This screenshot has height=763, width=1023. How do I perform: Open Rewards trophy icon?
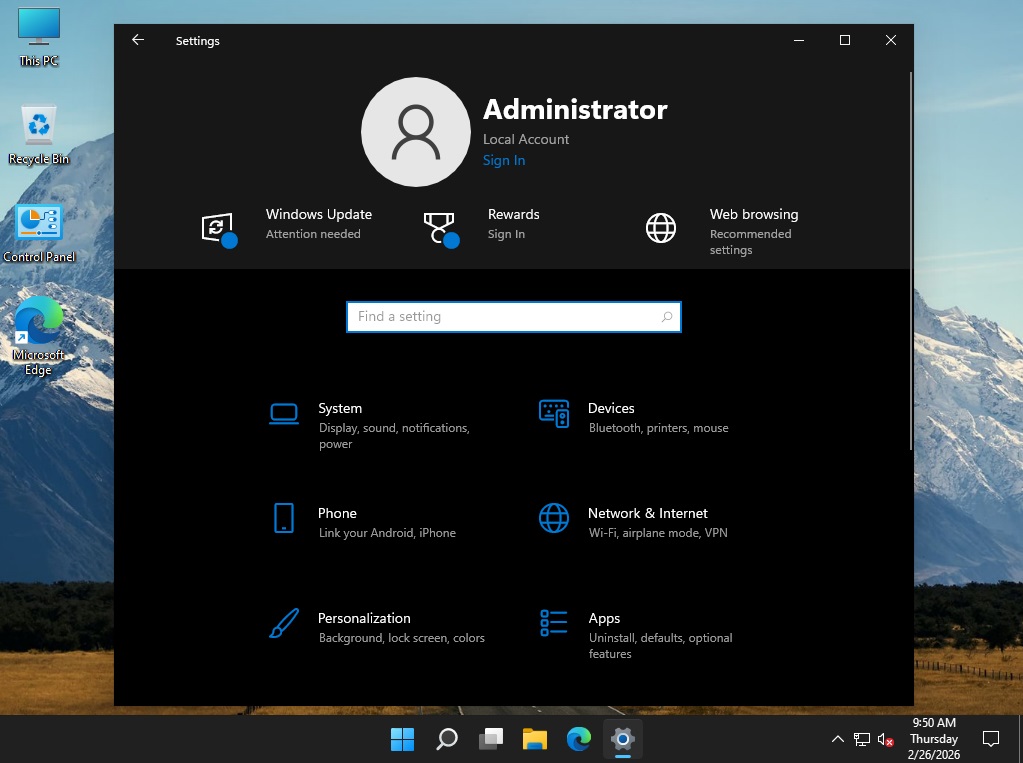(x=440, y=228)
